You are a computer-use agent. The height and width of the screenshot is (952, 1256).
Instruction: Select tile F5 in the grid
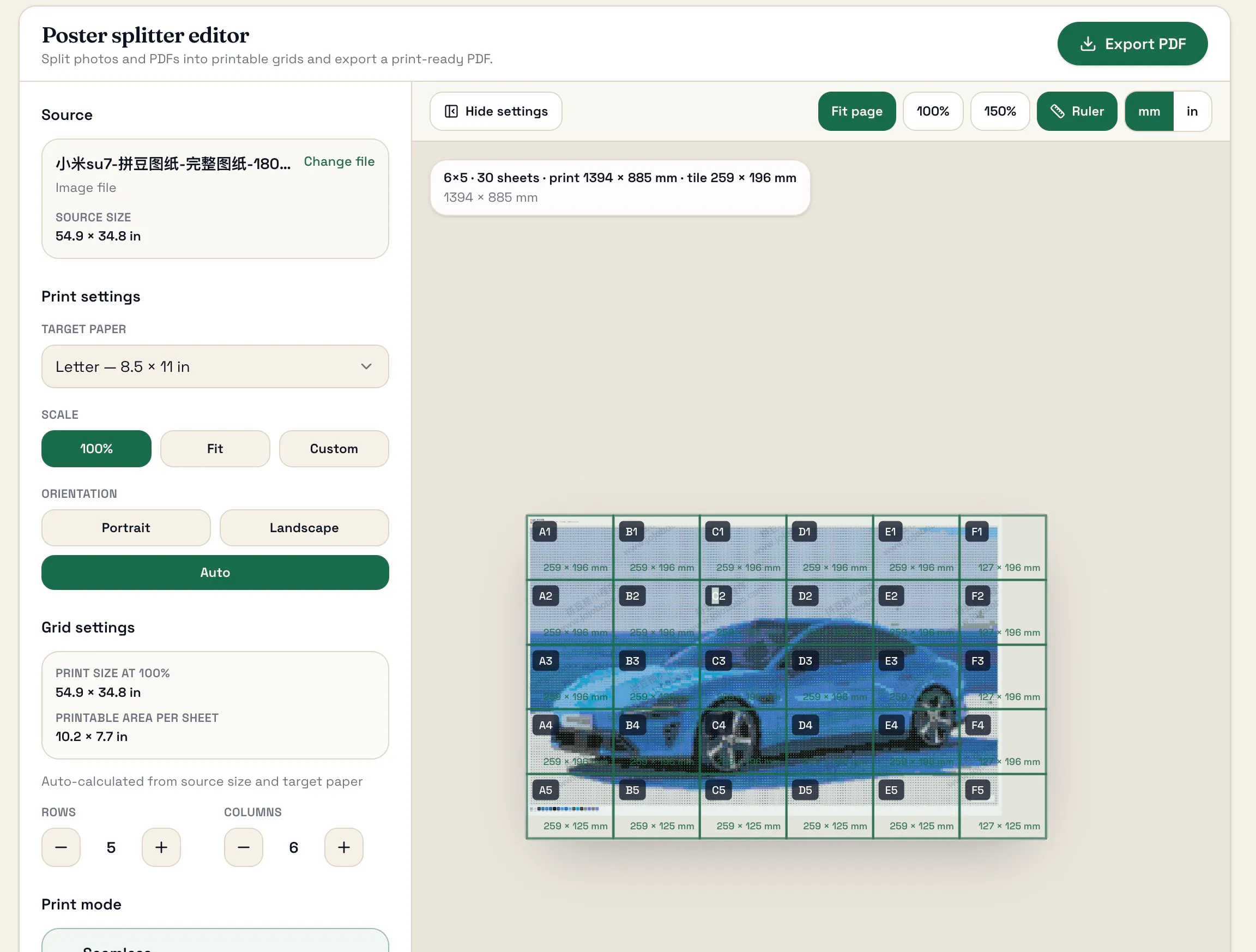(x=1003, y=806)
